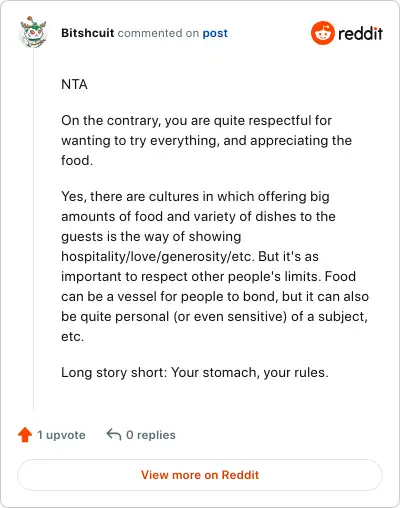Open the Bitshcuit username profile
The height and width of the screenshot is (508, 400).
(88, 33)
